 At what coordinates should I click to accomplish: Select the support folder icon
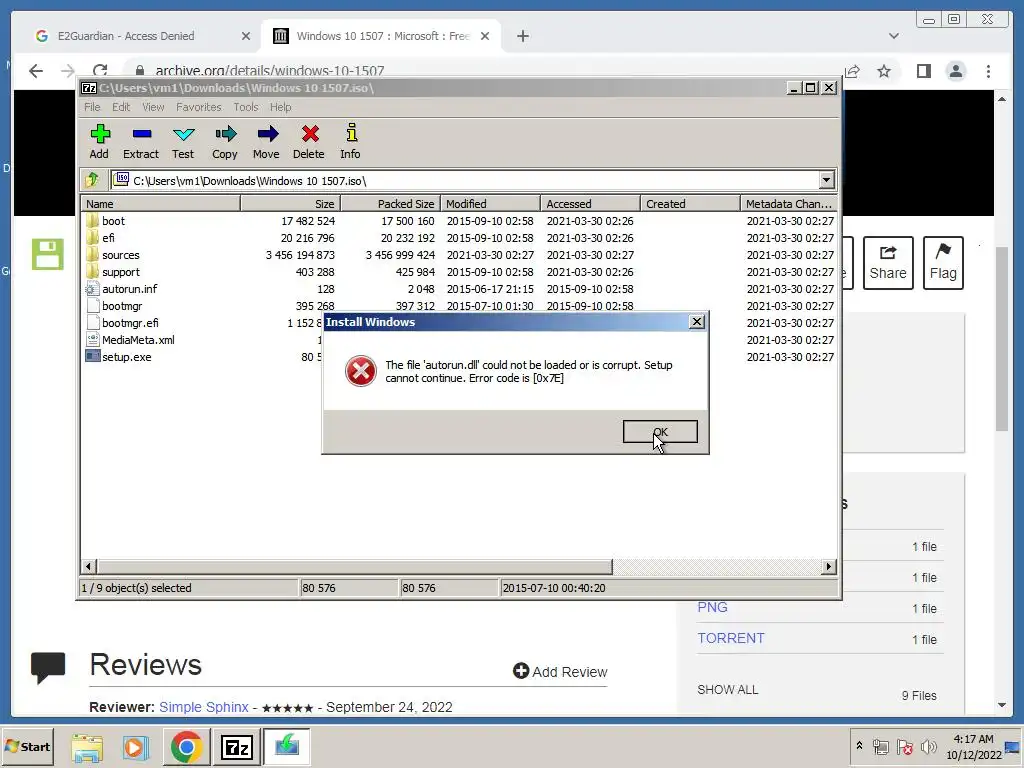point(92,272)
